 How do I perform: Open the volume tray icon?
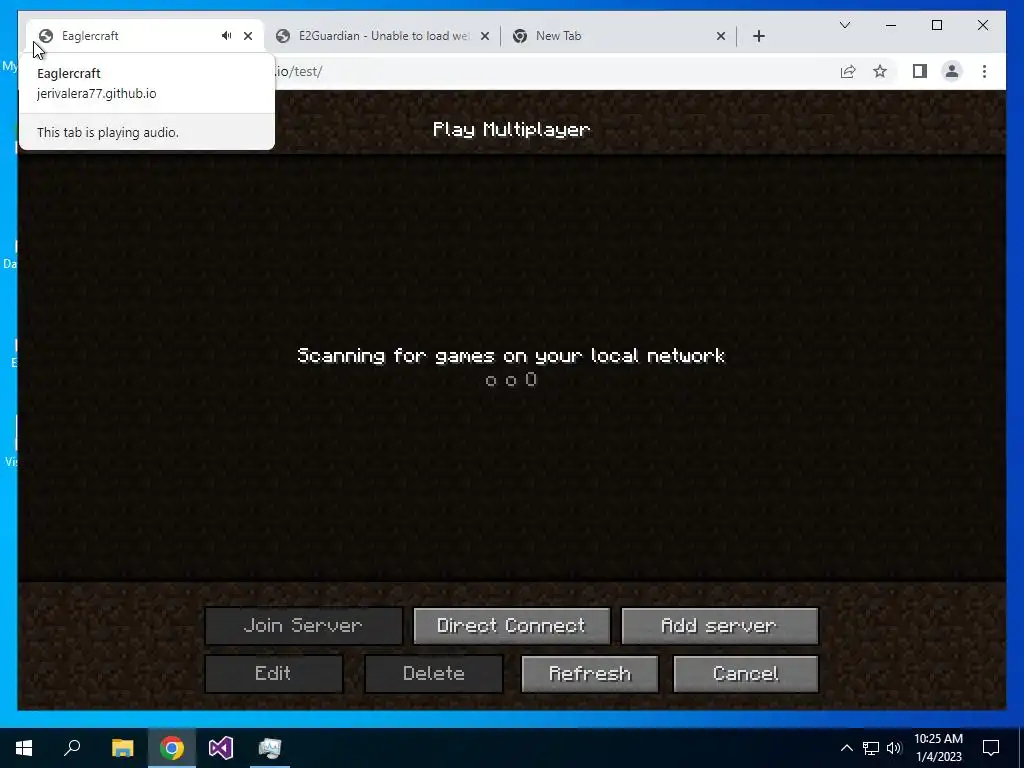[x=894, y=748]
